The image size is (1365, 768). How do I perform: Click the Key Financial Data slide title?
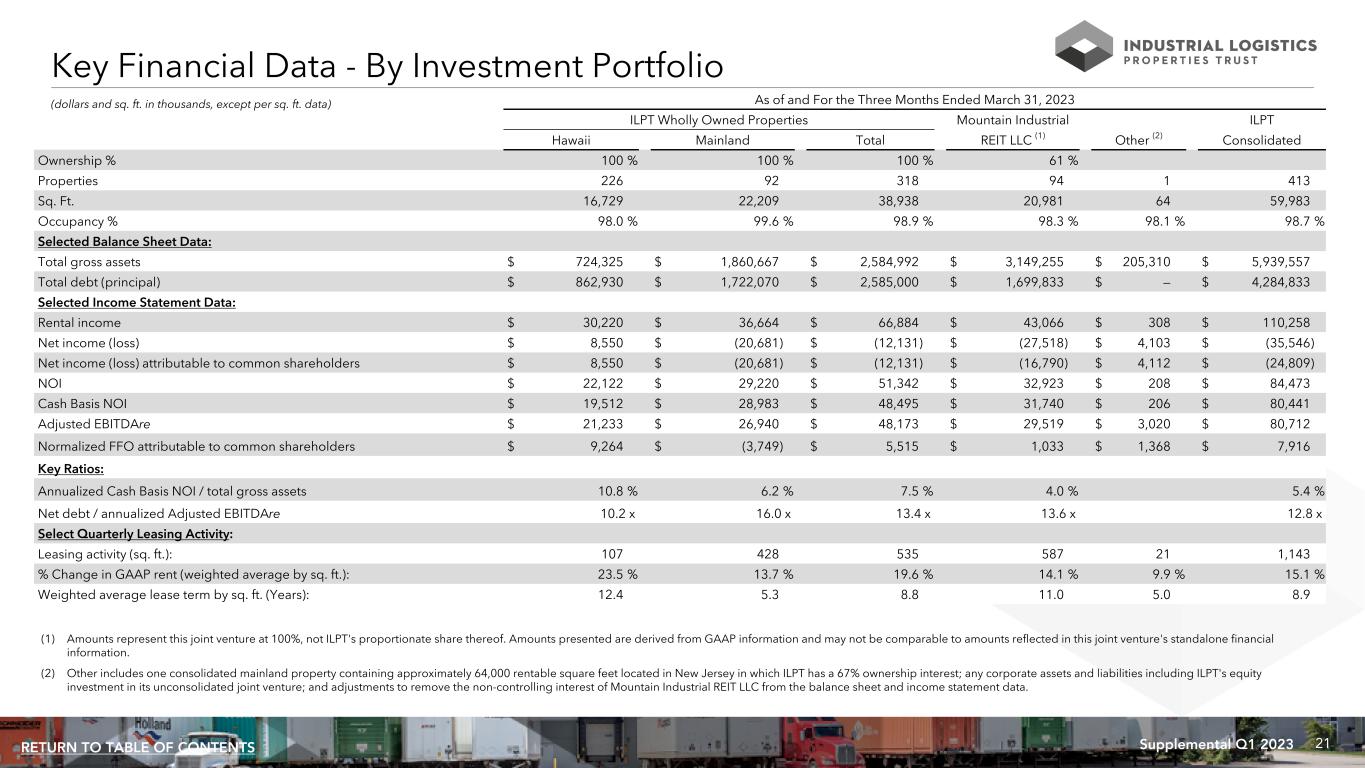387,67
